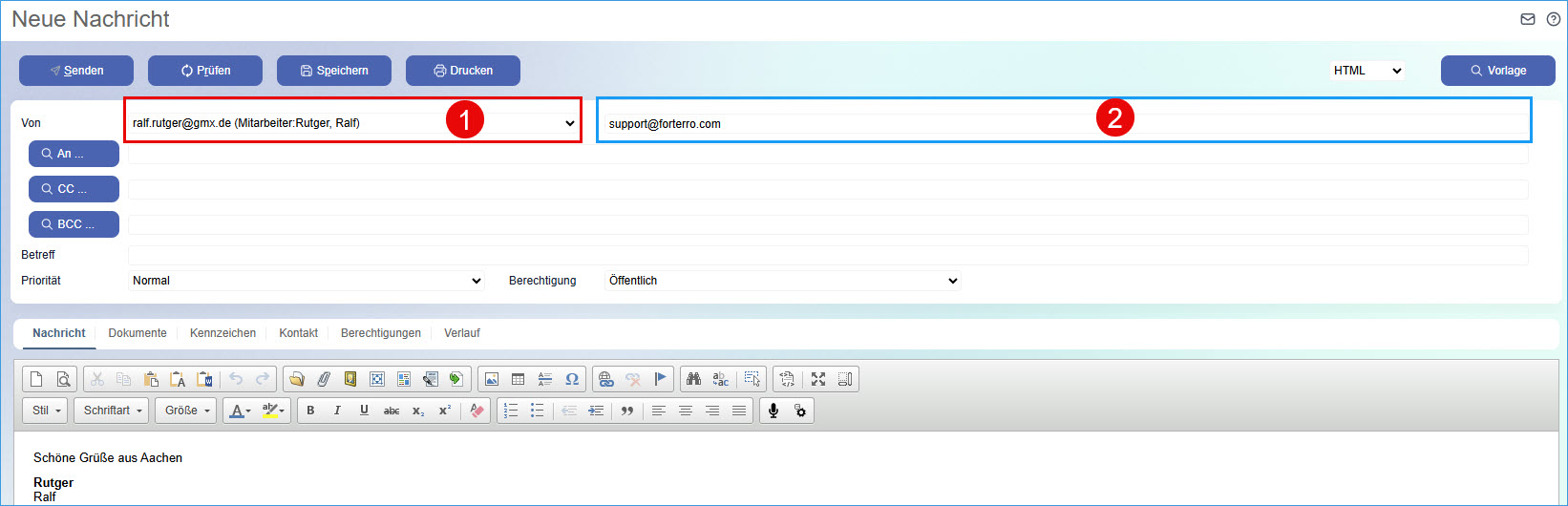Open the BCC recipient search button
1568x506 pixels.
coord(74,224)
